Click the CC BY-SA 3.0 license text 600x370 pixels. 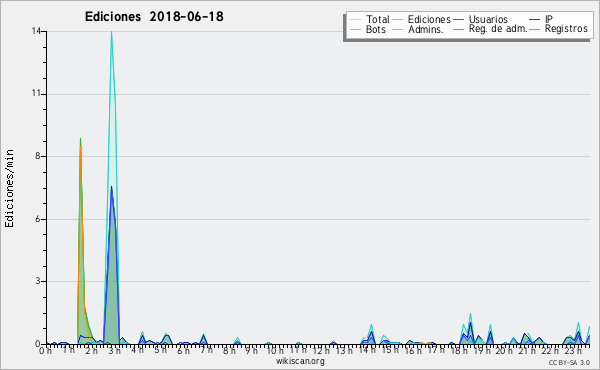click(569, 362)
